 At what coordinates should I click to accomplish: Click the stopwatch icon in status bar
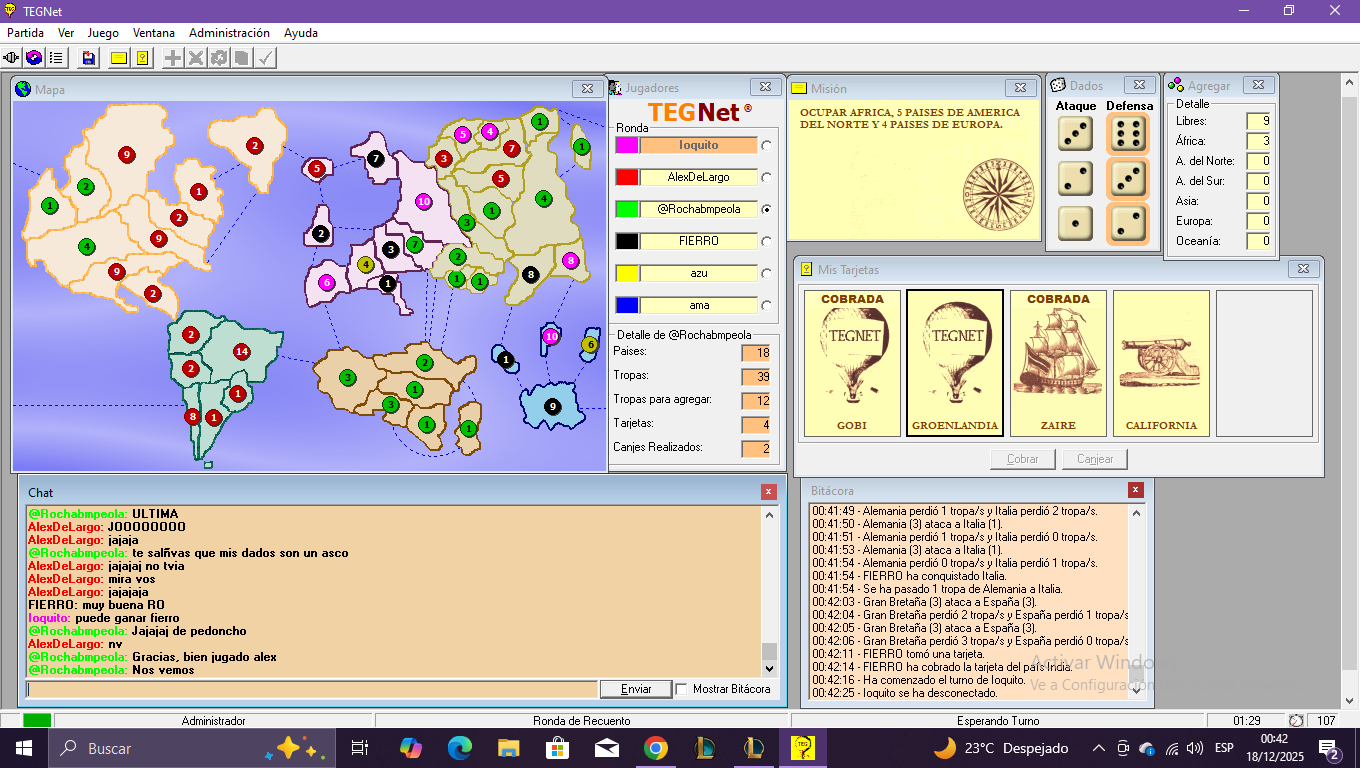(x=1296, y=720)
